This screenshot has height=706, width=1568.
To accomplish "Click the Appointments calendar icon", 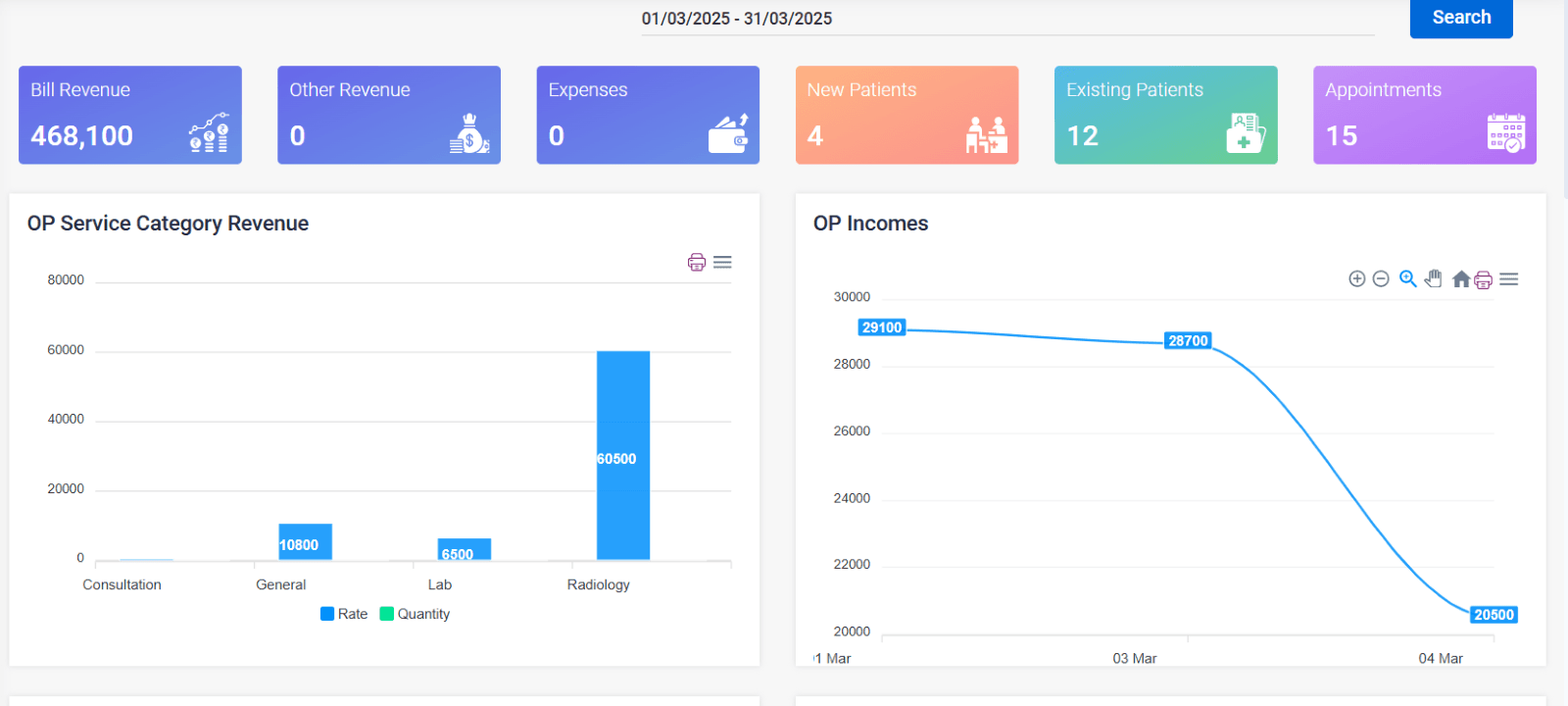I will click(1505, 133).
